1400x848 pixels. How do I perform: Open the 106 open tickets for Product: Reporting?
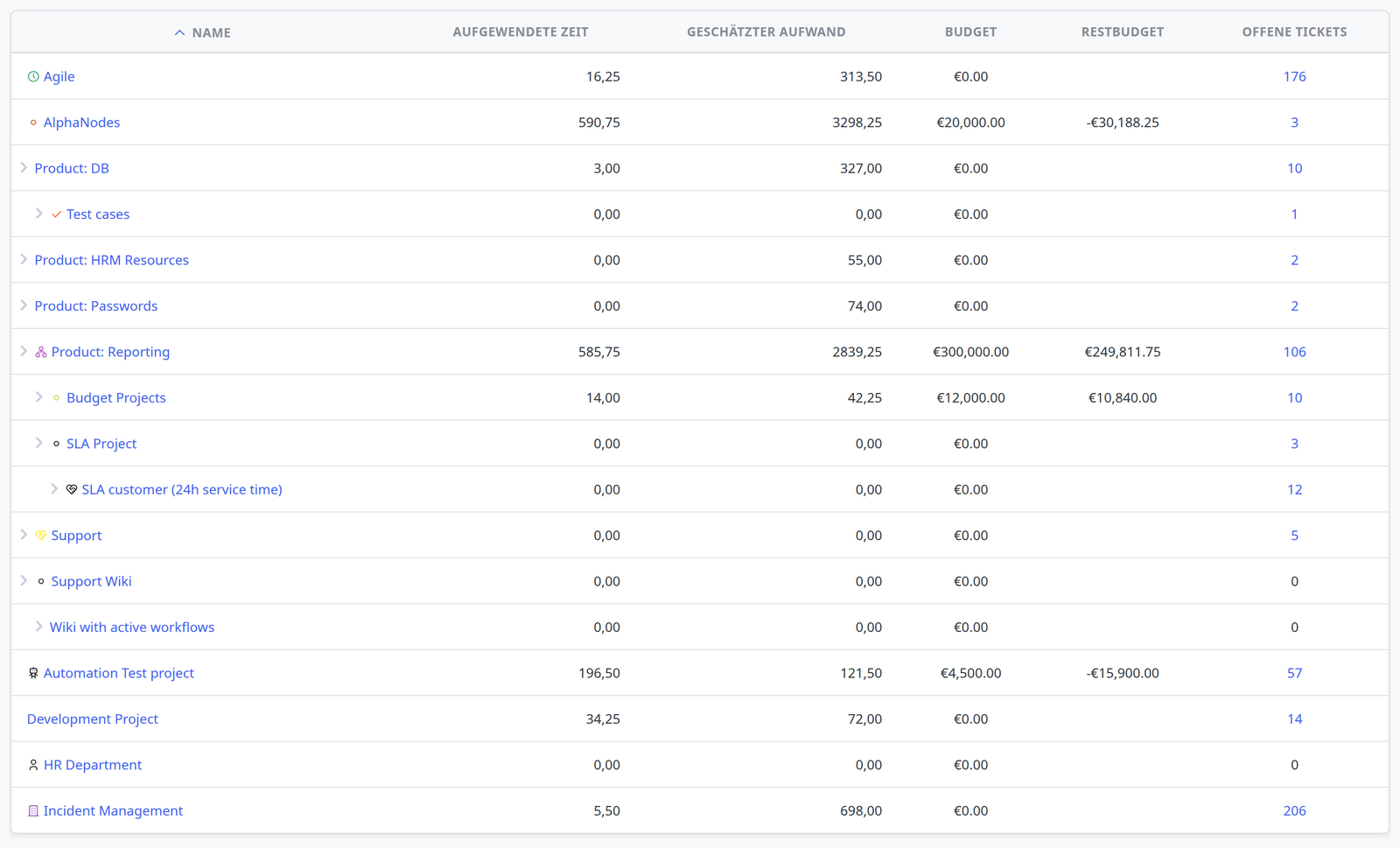click(x=1294, y=352)
